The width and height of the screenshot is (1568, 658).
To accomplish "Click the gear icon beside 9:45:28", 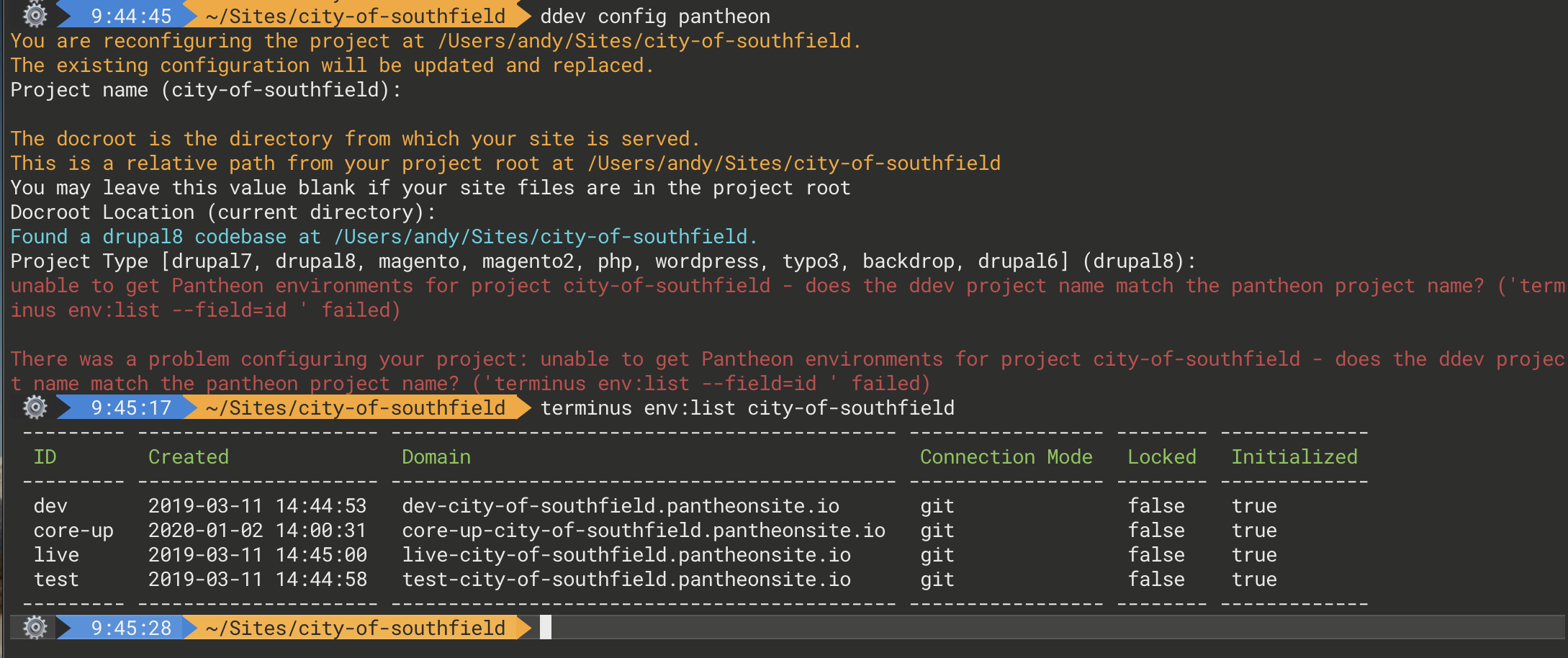I will tap(35, 628).
